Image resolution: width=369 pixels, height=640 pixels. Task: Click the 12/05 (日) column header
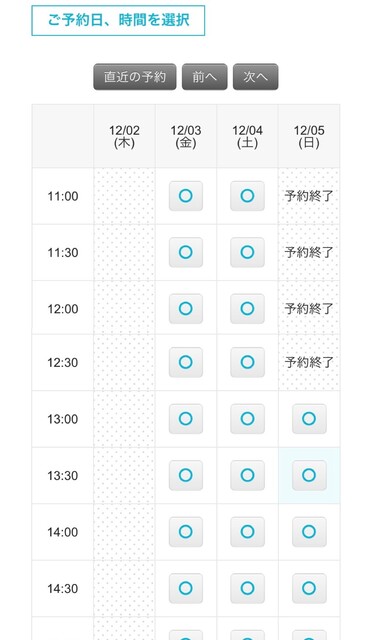click(309, 136)
